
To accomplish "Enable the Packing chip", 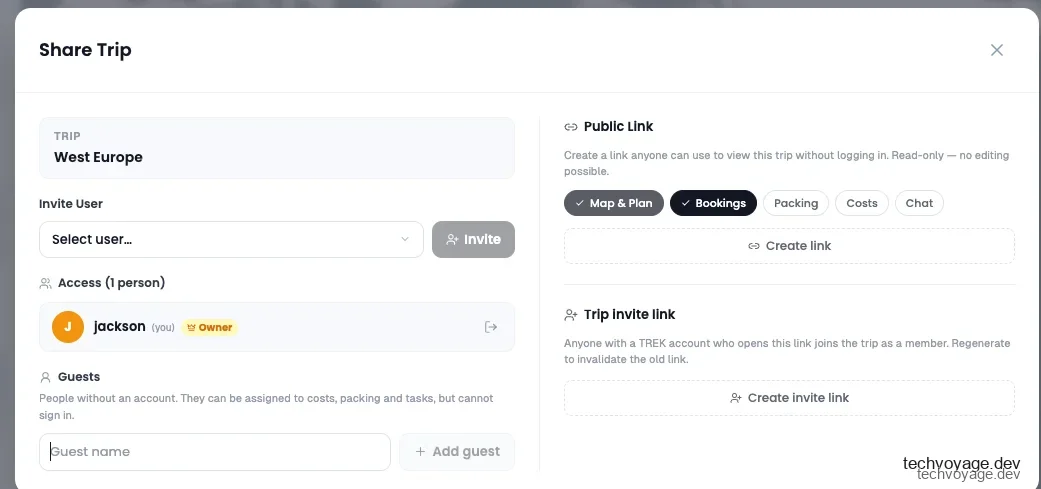I will (x=796, y=203).
